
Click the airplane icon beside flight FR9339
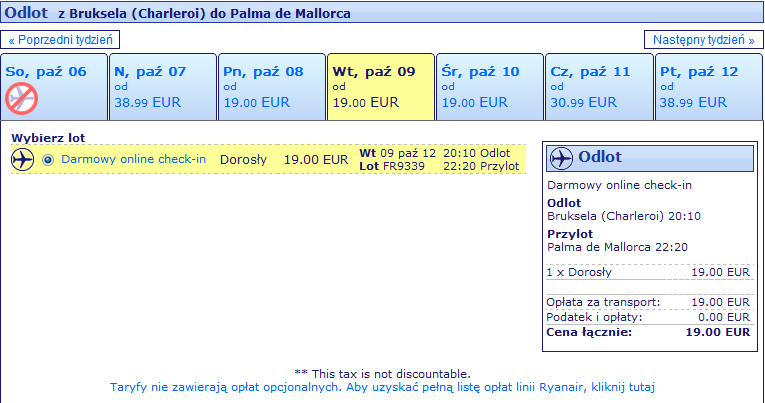[x=22, y=160]
